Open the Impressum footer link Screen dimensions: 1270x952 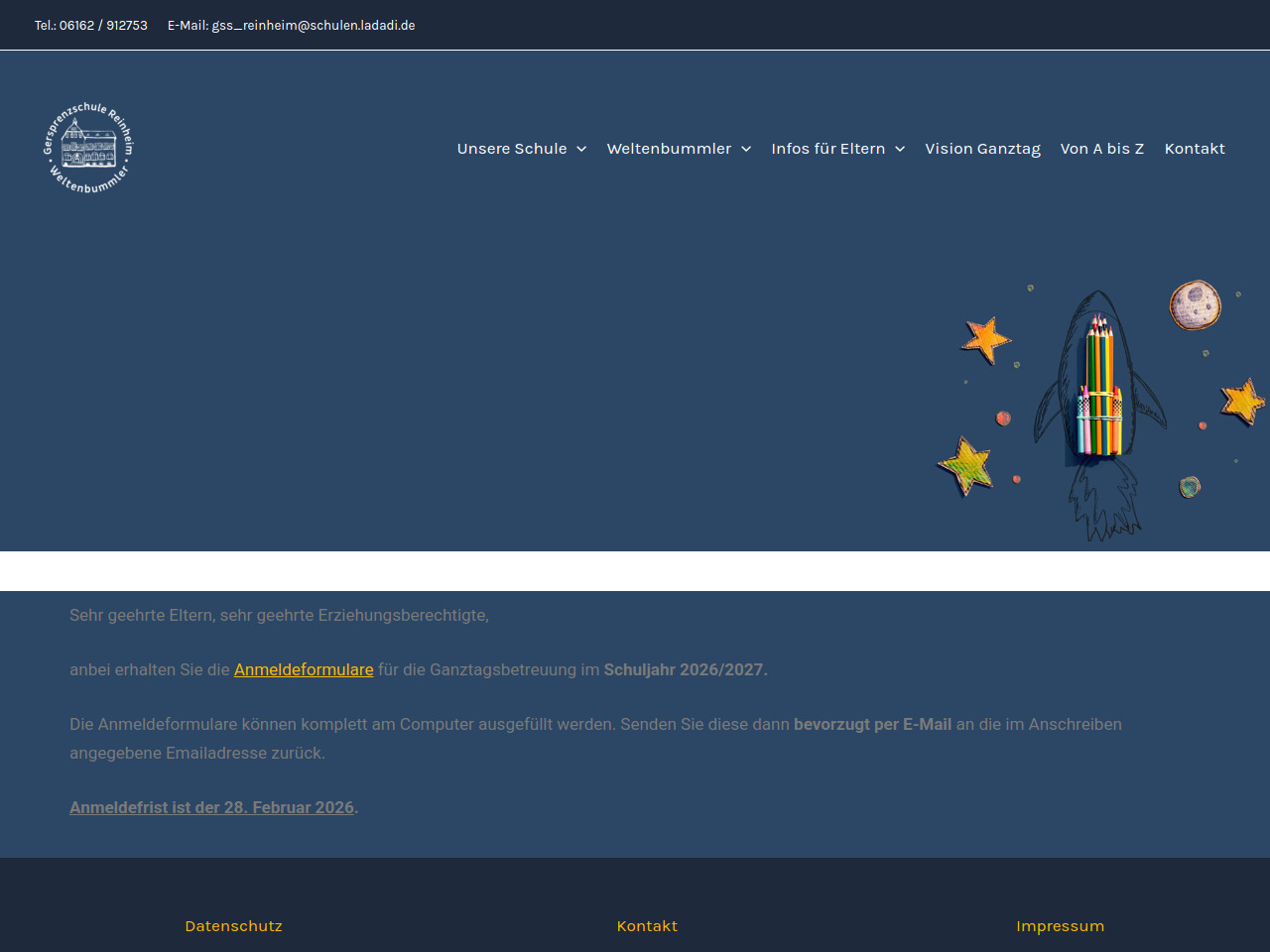tap(1060, 926)
